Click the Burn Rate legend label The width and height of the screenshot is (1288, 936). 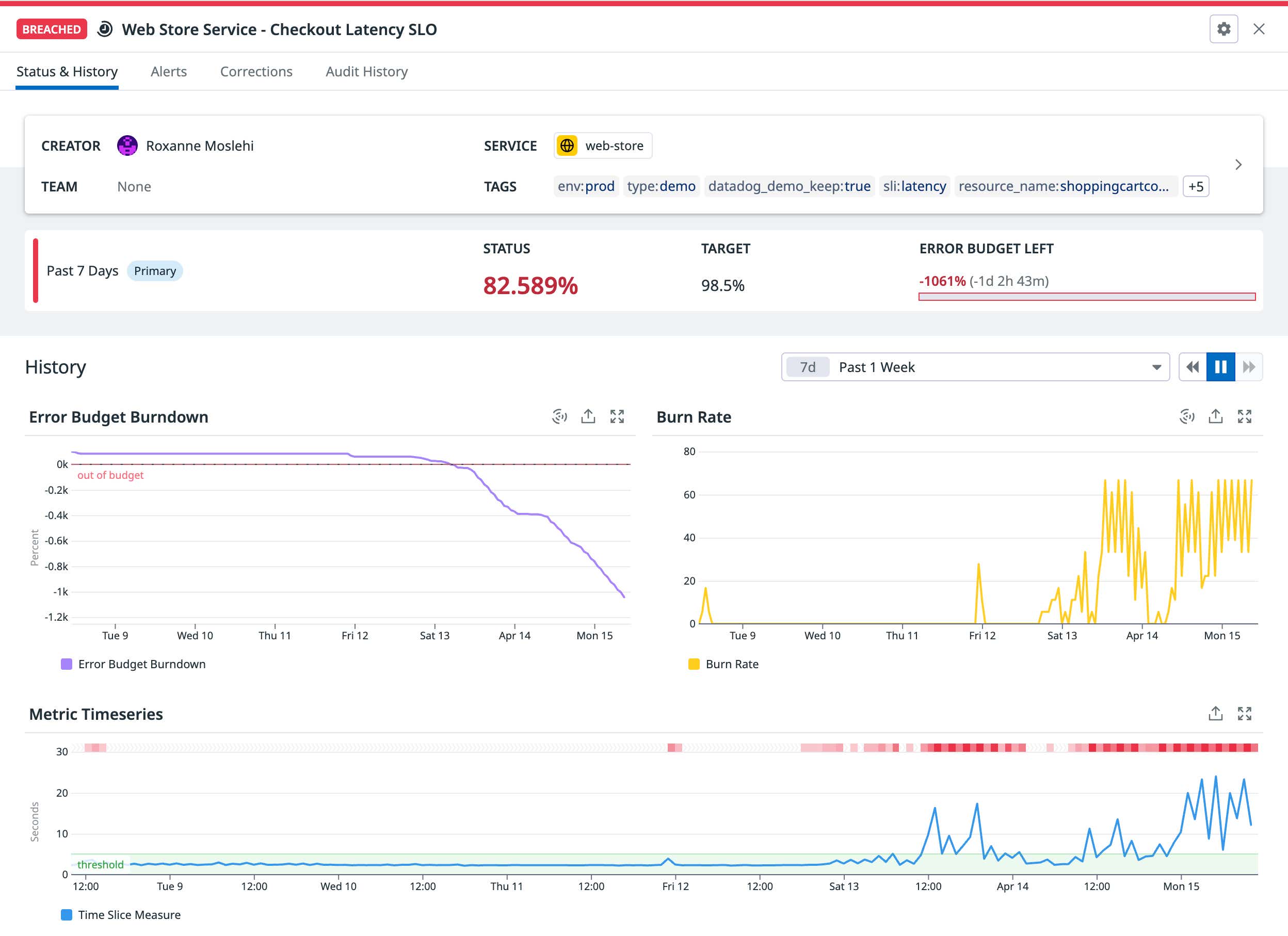[x=732, y=664]
